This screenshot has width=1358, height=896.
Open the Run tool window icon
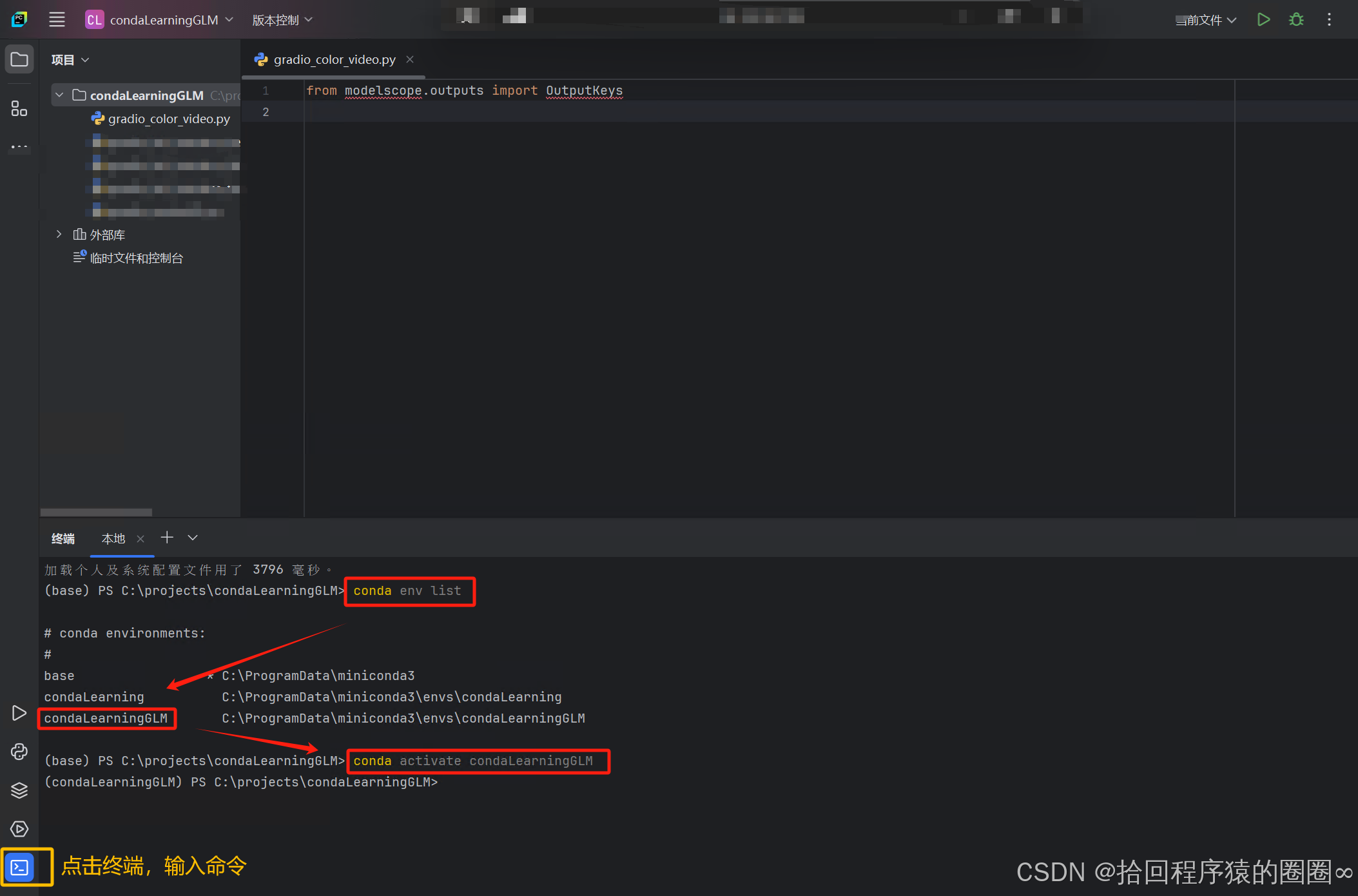click(x=19, y=713)
